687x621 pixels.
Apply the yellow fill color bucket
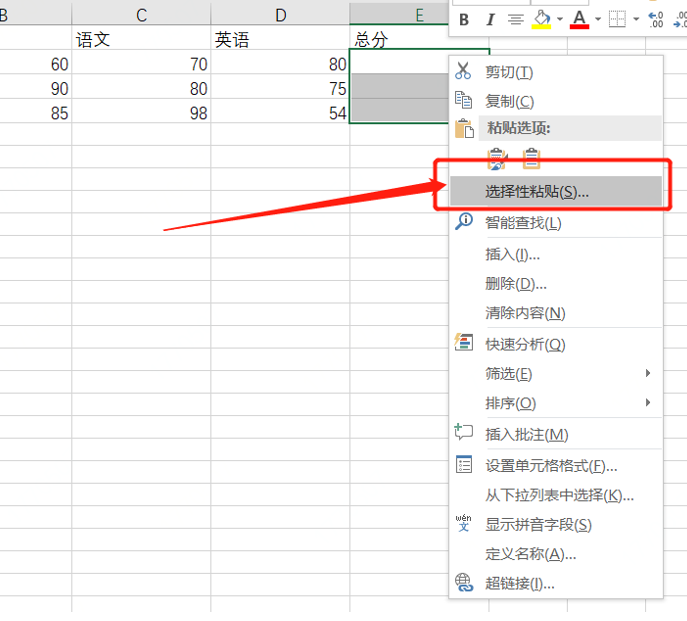click(542, 20)
